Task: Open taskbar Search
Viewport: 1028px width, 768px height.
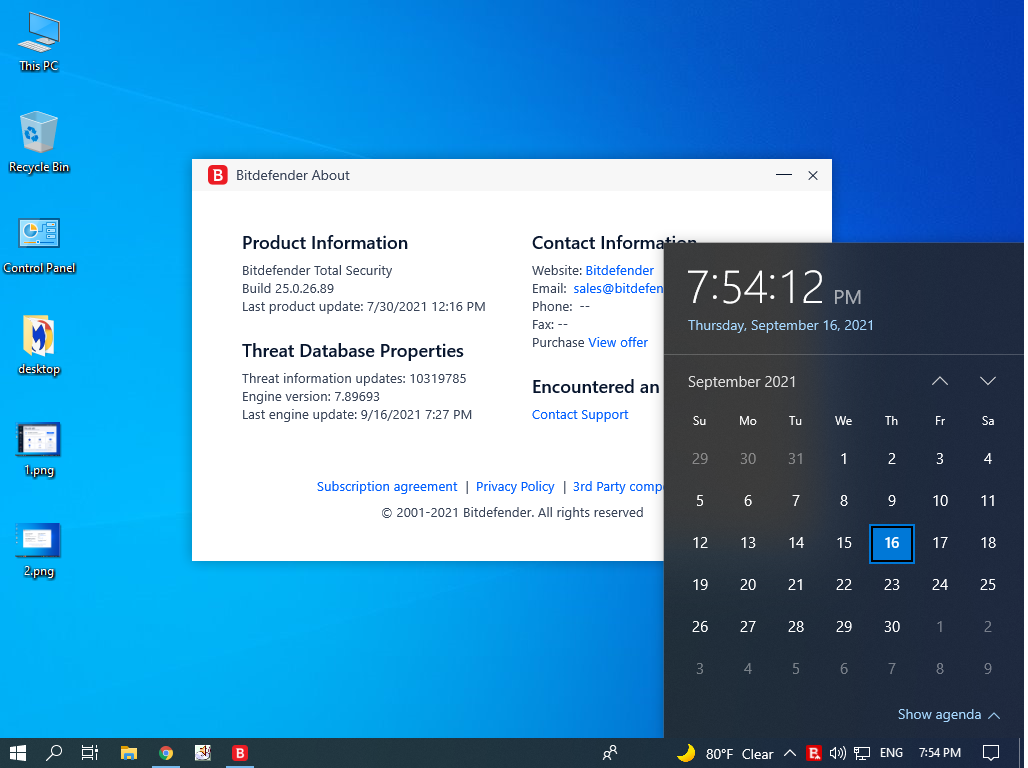Action: pos(54,753)
